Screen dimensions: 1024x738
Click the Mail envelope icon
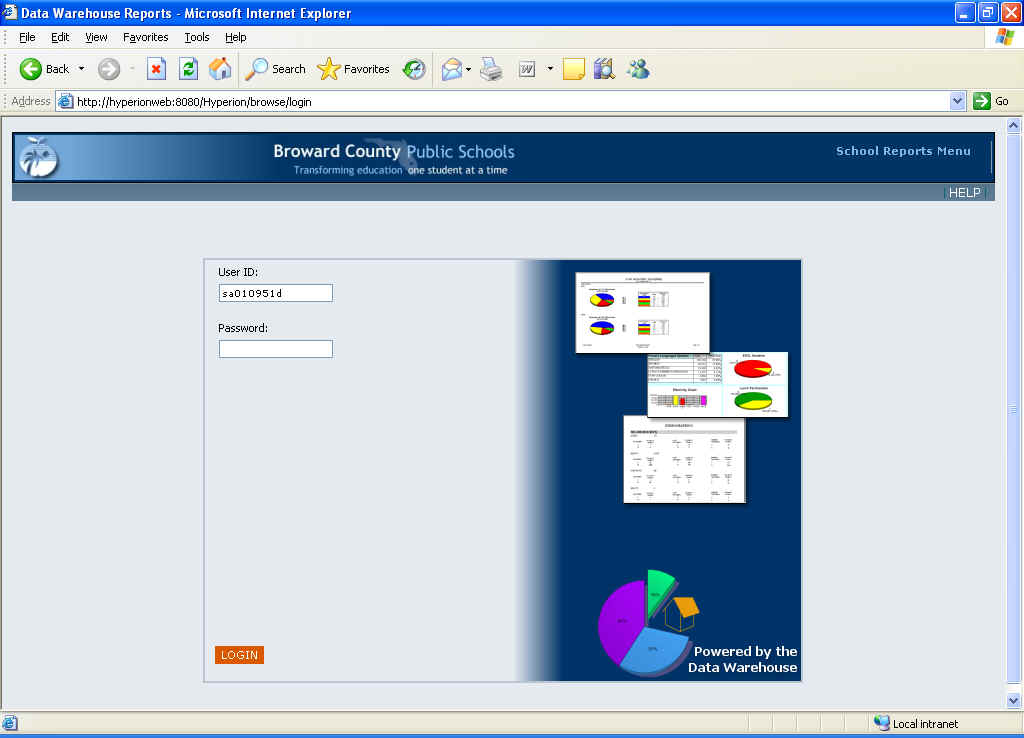tap(452, 69)
